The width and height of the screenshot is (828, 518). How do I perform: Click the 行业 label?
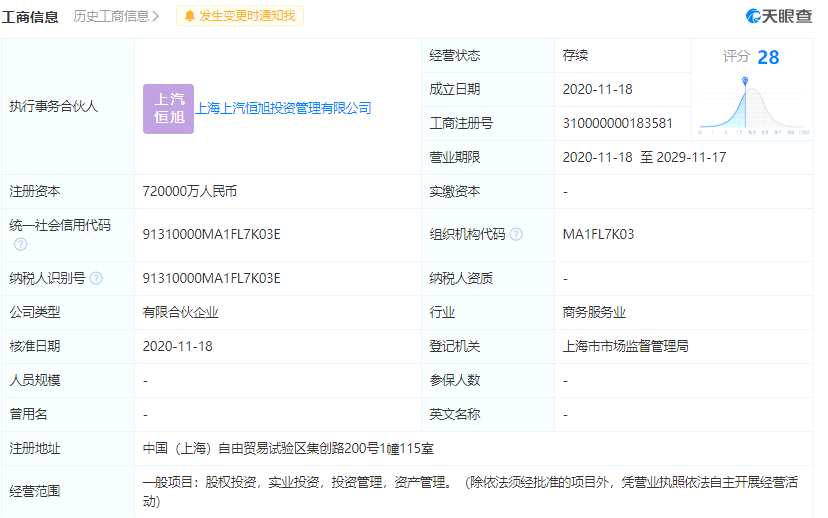click(442, 312)
